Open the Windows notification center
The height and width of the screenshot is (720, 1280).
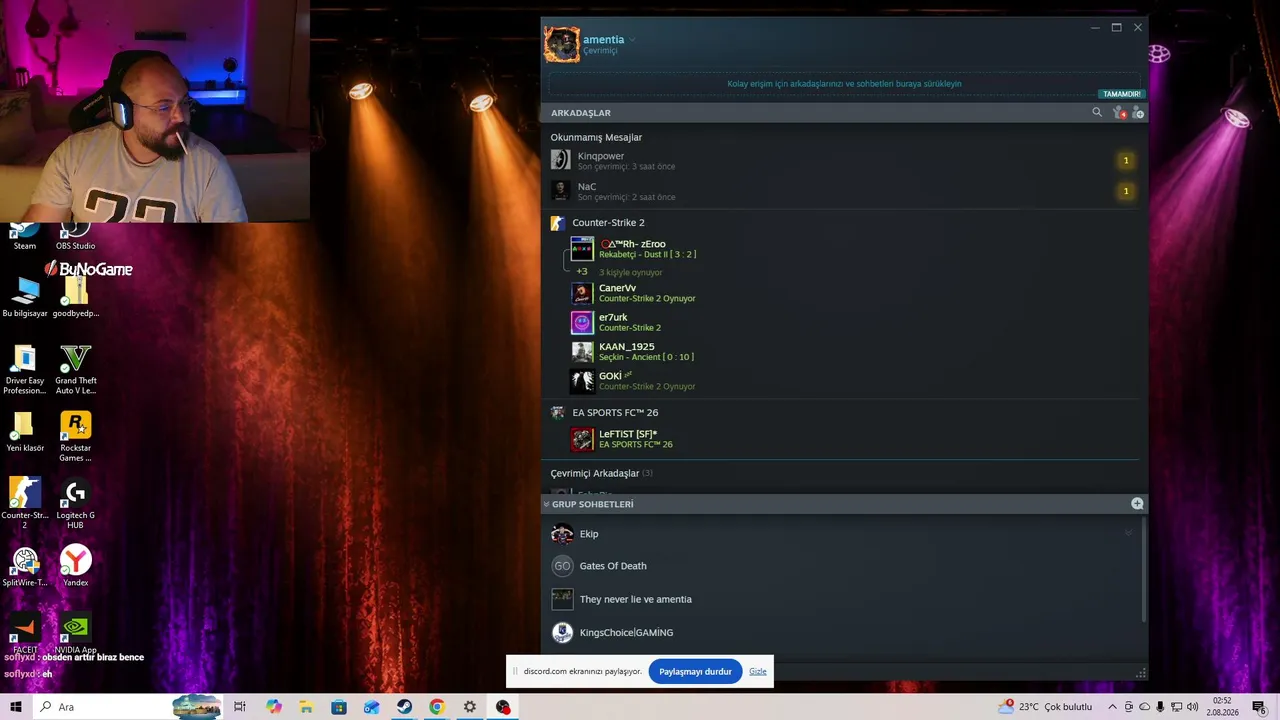(x=1259, y=707)
